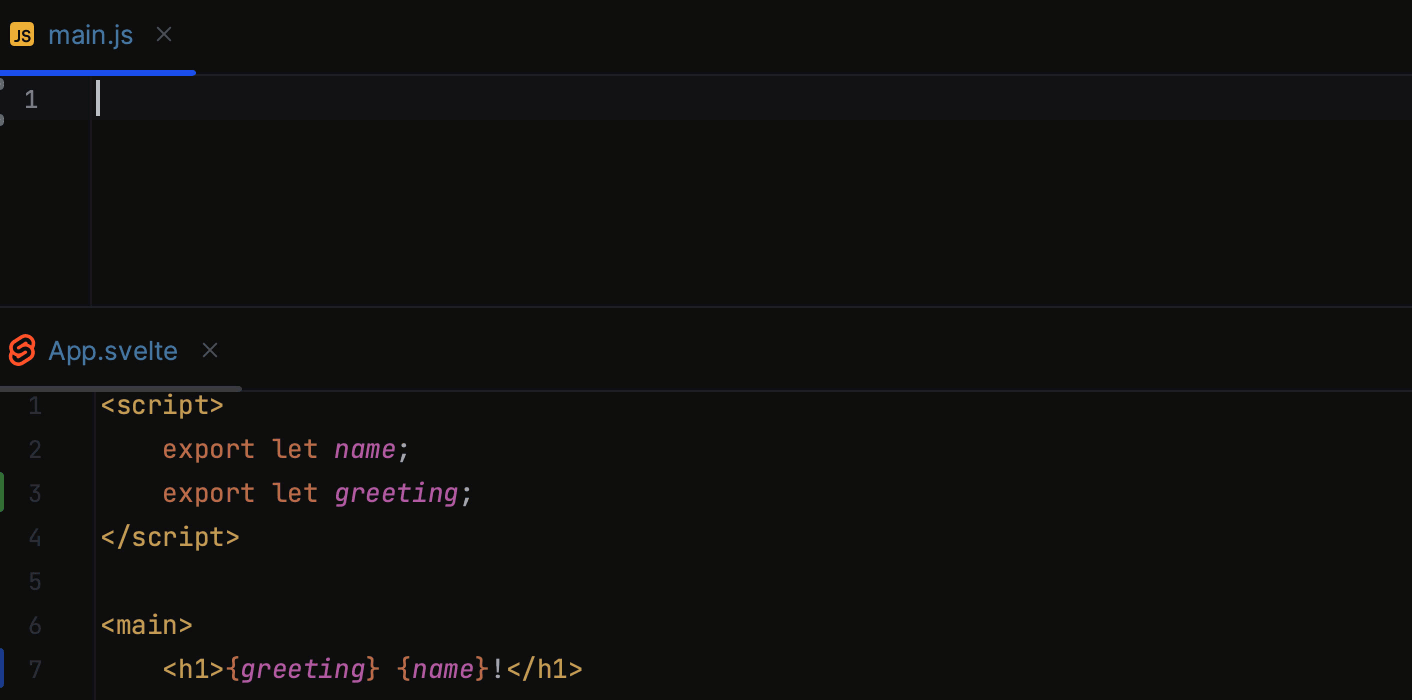Image resolution: width=1412 pixels, height=700 pixels.
Task: Click the yellow JS file icon on main.js tab
Action: pyautogui.click(x=22, y=34)
